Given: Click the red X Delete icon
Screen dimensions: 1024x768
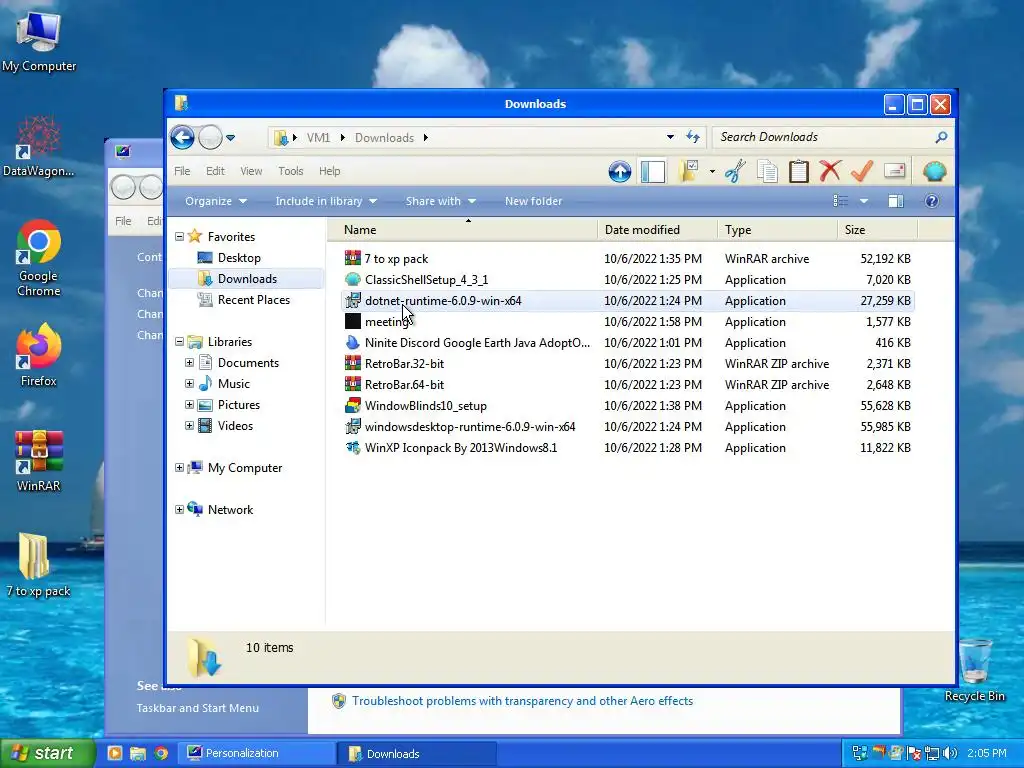Looking at the screenshot, I should [x=830, y=172].
